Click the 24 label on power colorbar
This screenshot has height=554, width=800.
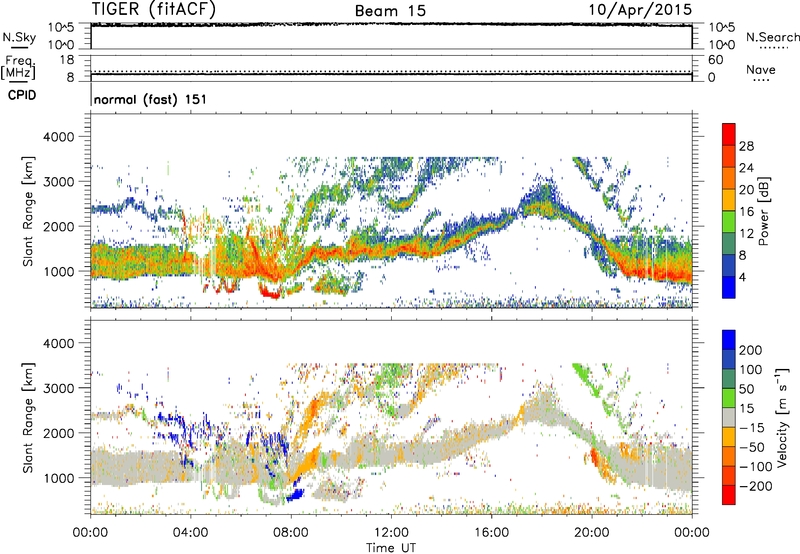click(746, 168)
